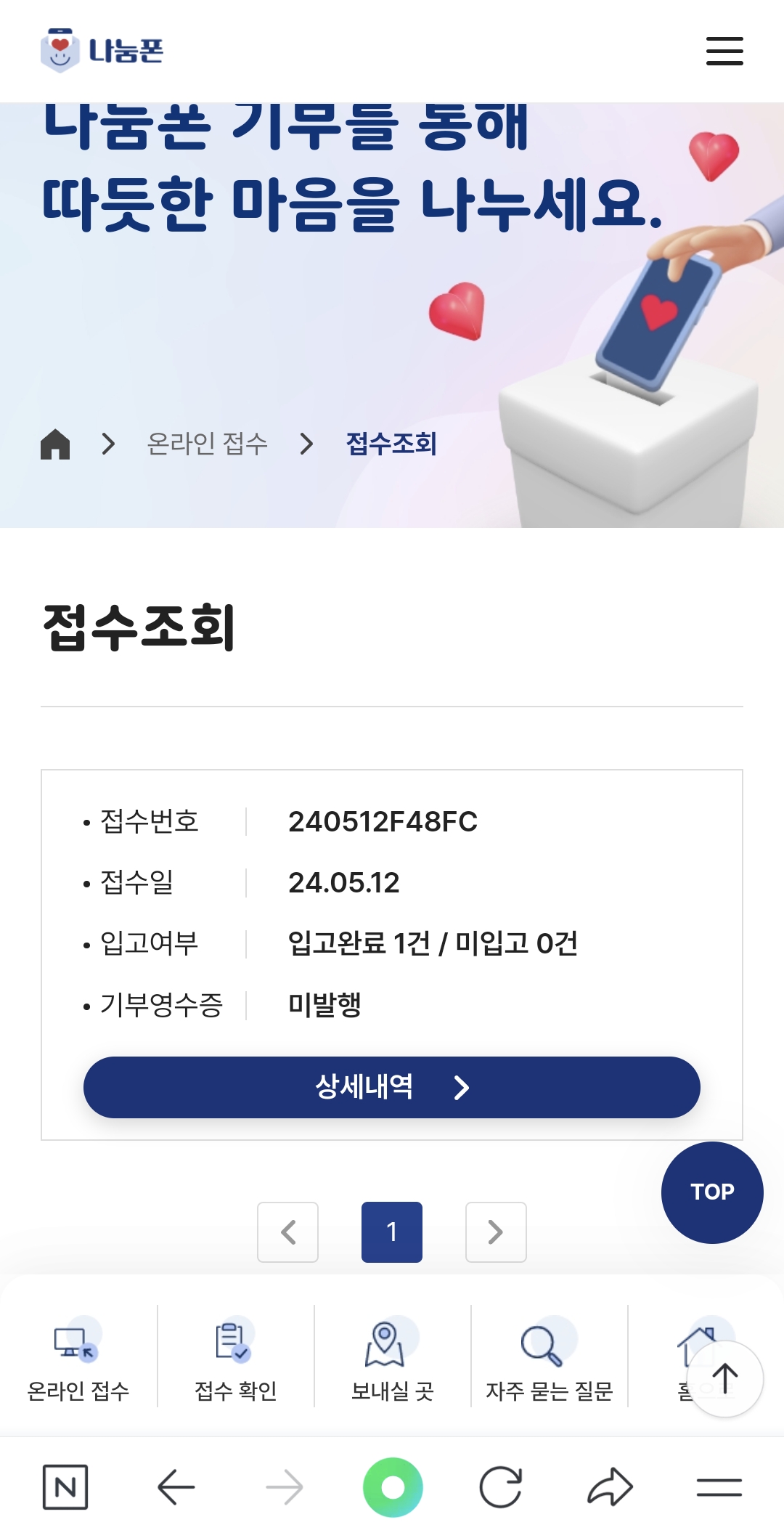The image size is (784, 1538).
Task: Go to previous page with left chevron
Action: (288, 1232)
